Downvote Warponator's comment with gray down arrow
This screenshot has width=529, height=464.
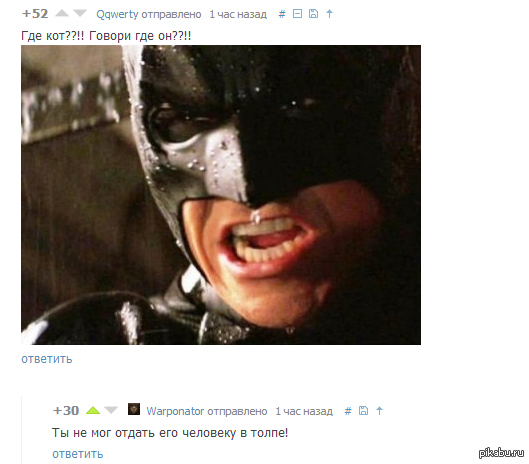[111, 410]
